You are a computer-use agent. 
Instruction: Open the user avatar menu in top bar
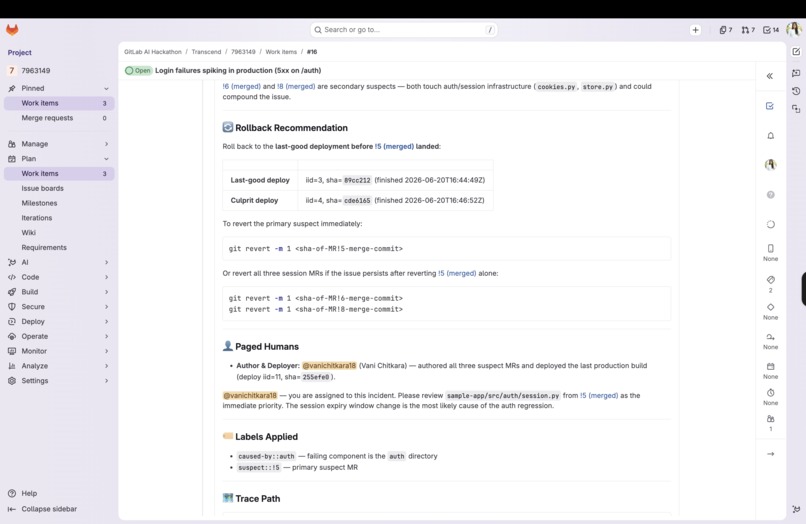[794, 29]
